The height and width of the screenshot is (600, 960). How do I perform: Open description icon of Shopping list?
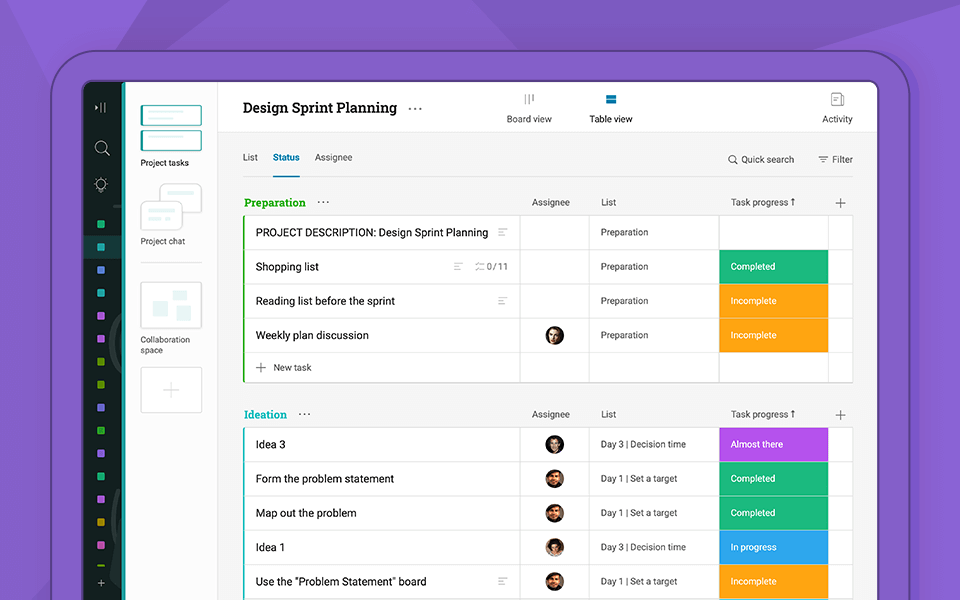(x=458, y=266)
